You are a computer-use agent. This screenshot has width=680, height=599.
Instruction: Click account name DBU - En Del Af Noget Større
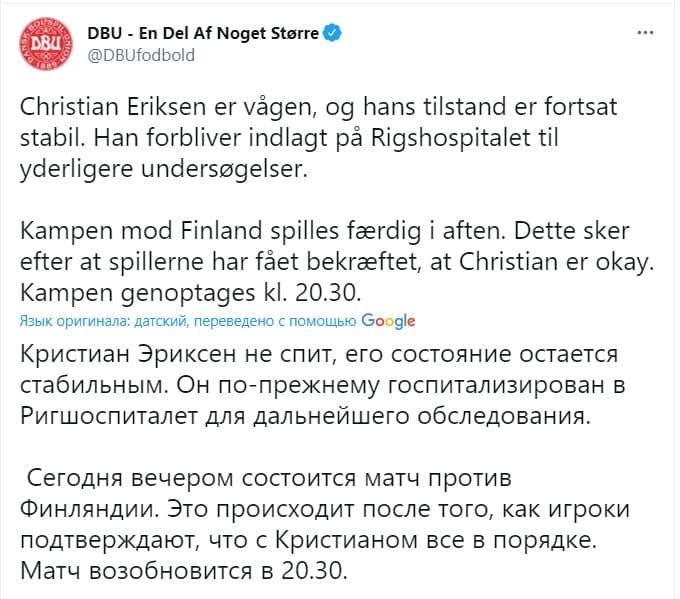tap(204, 32)
